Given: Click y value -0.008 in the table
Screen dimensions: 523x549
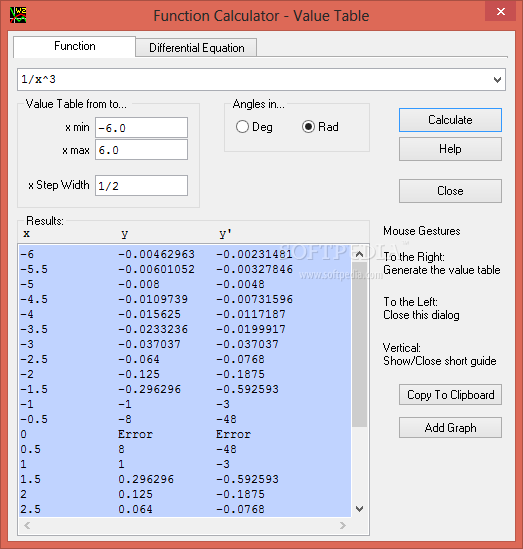Looking at the screenshot, I should click(139, 284).
